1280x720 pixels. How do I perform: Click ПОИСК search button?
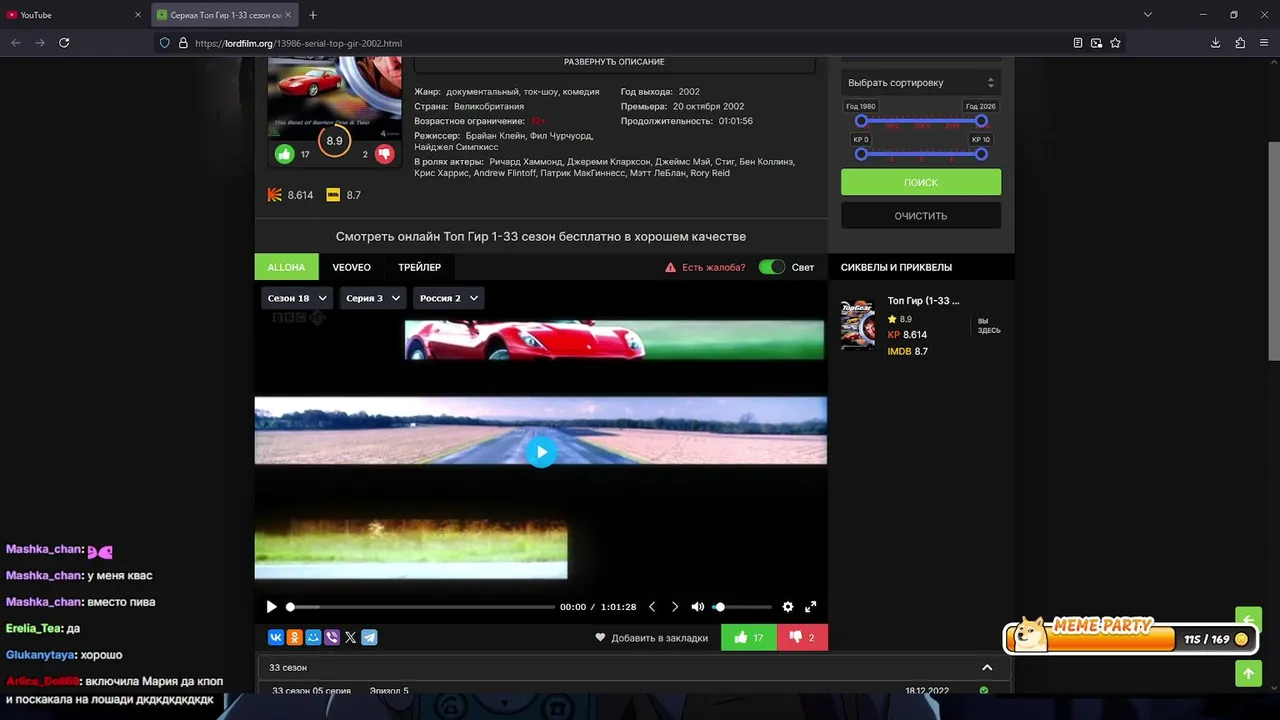point(921,182)
